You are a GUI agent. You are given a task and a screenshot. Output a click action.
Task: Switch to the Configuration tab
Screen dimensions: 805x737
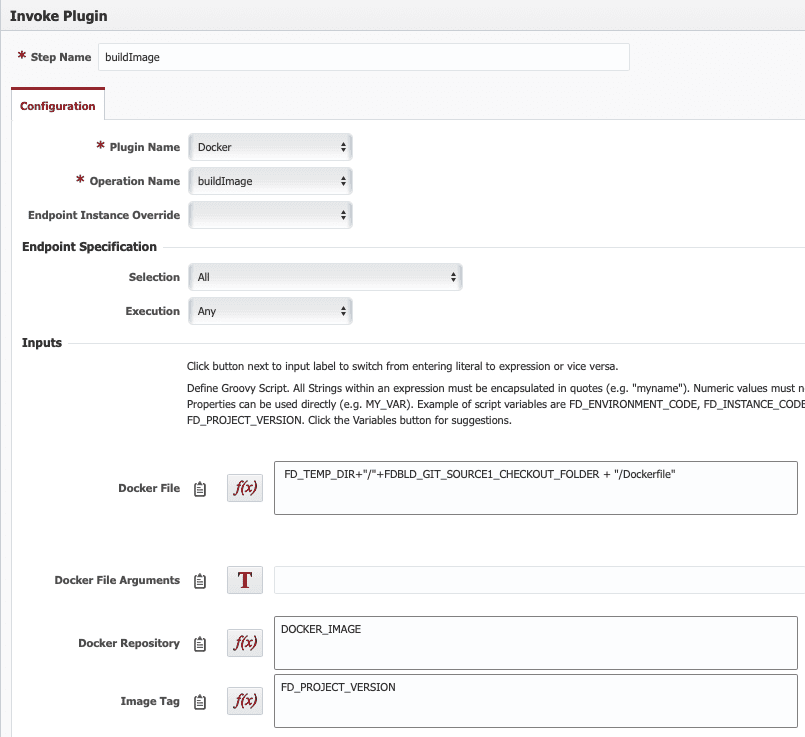click(58, 106)
